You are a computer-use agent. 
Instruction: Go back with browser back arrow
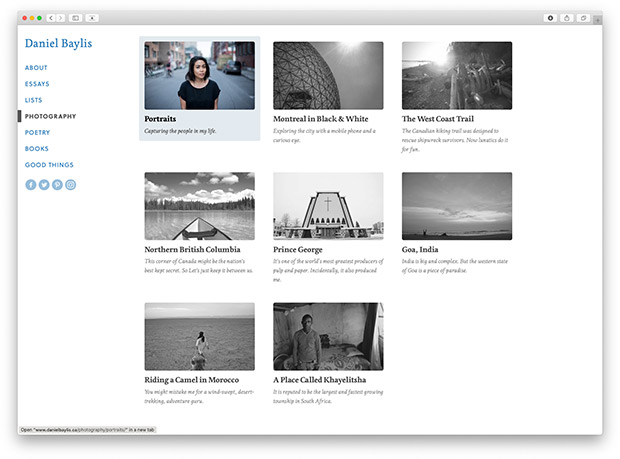coord(50,18)
